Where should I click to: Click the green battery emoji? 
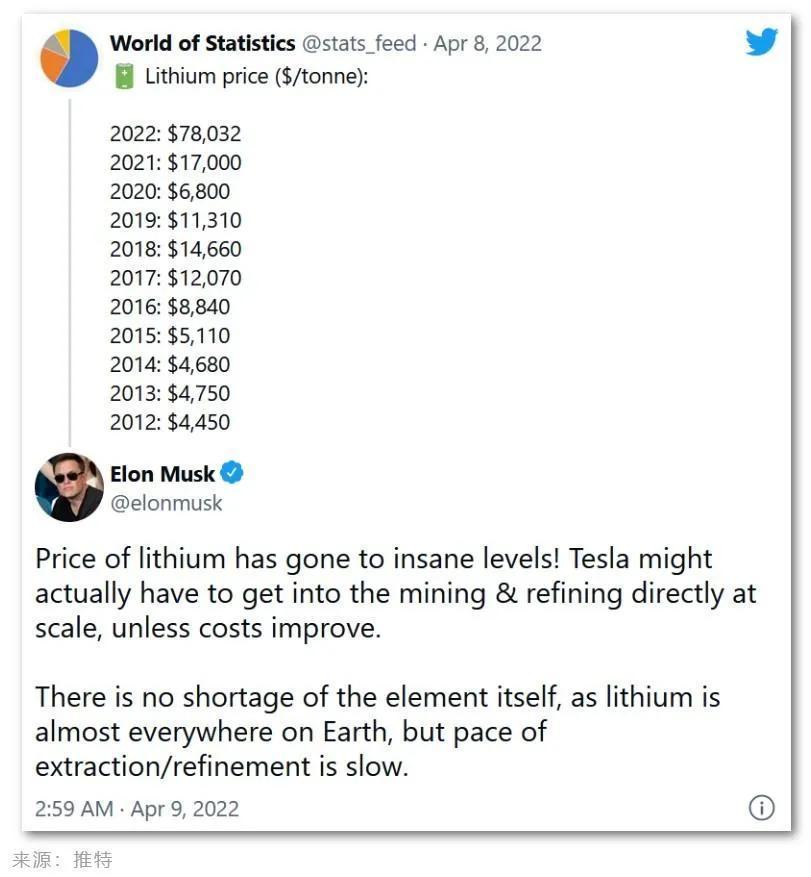tap(125, 77)
